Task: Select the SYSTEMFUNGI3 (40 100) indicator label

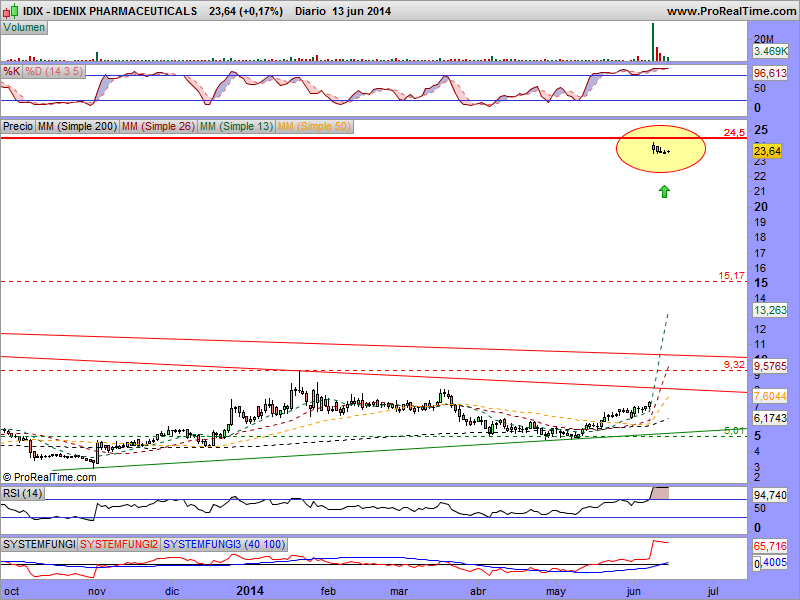Action: pos(224,544)
